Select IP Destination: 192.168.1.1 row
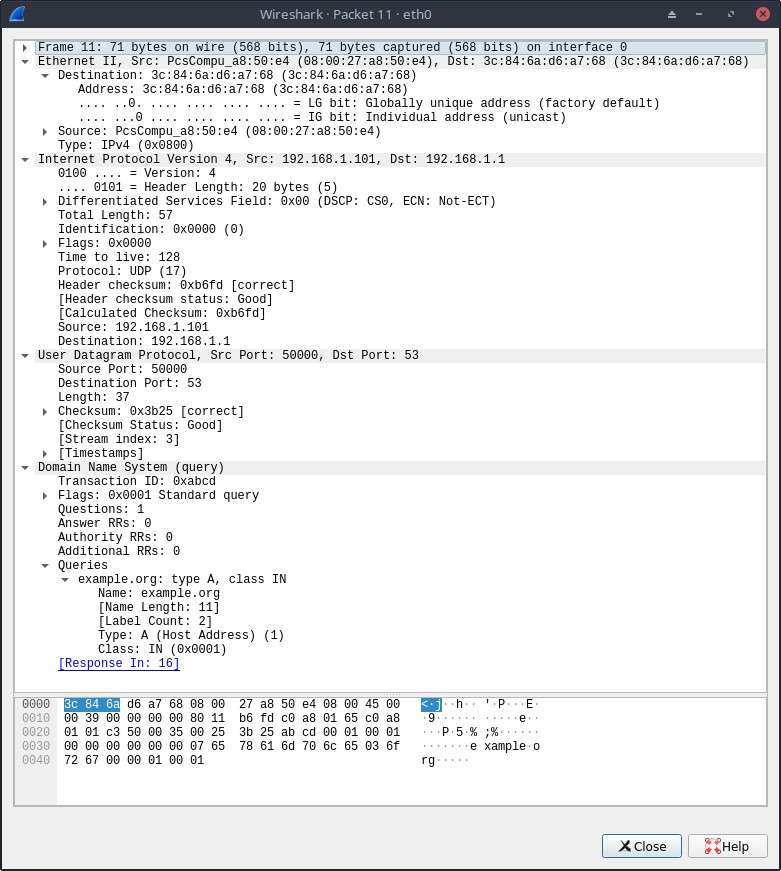Viewport: 781px width, 871px height. tap(144, 341)
